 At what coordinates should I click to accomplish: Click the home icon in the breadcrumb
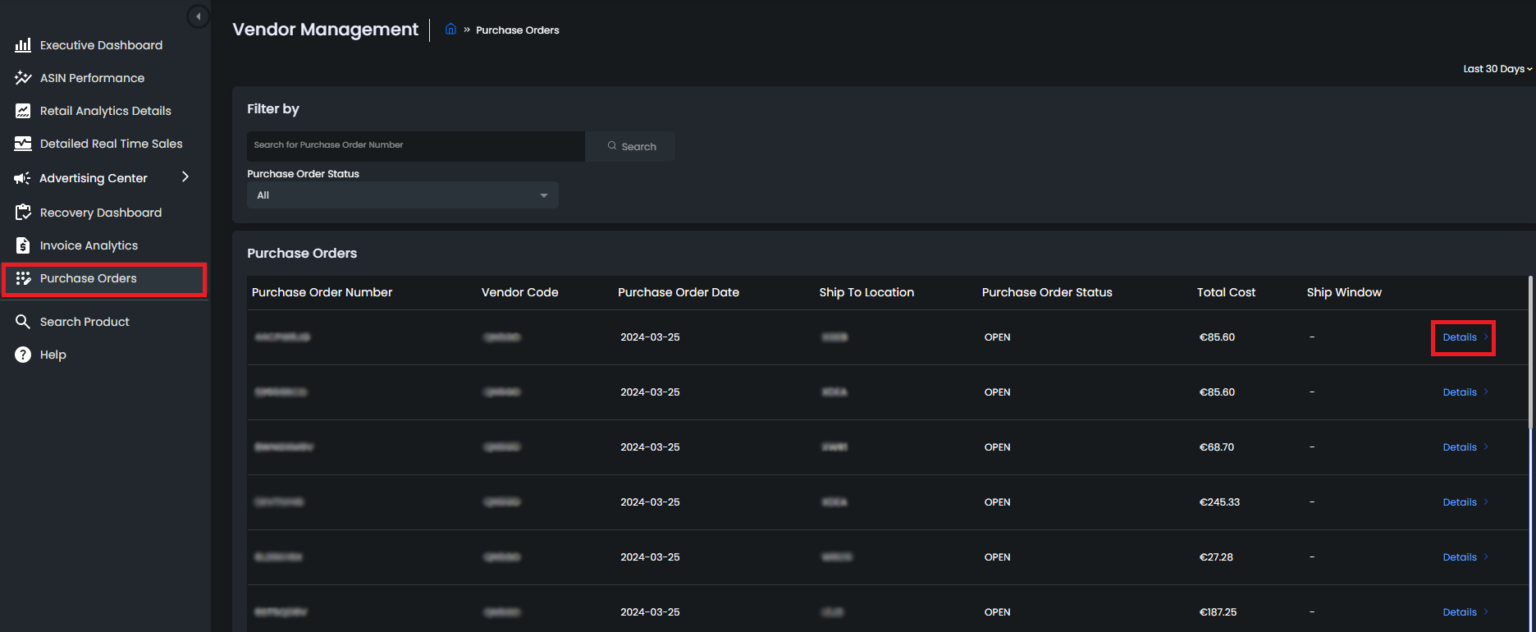coord(450,29)
